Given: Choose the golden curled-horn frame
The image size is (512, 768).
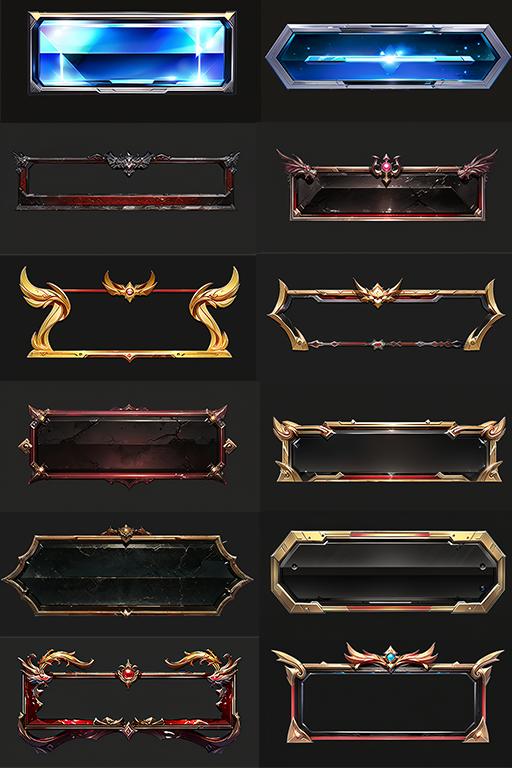Looking at the screenshot, I should (x=129, y=313).
